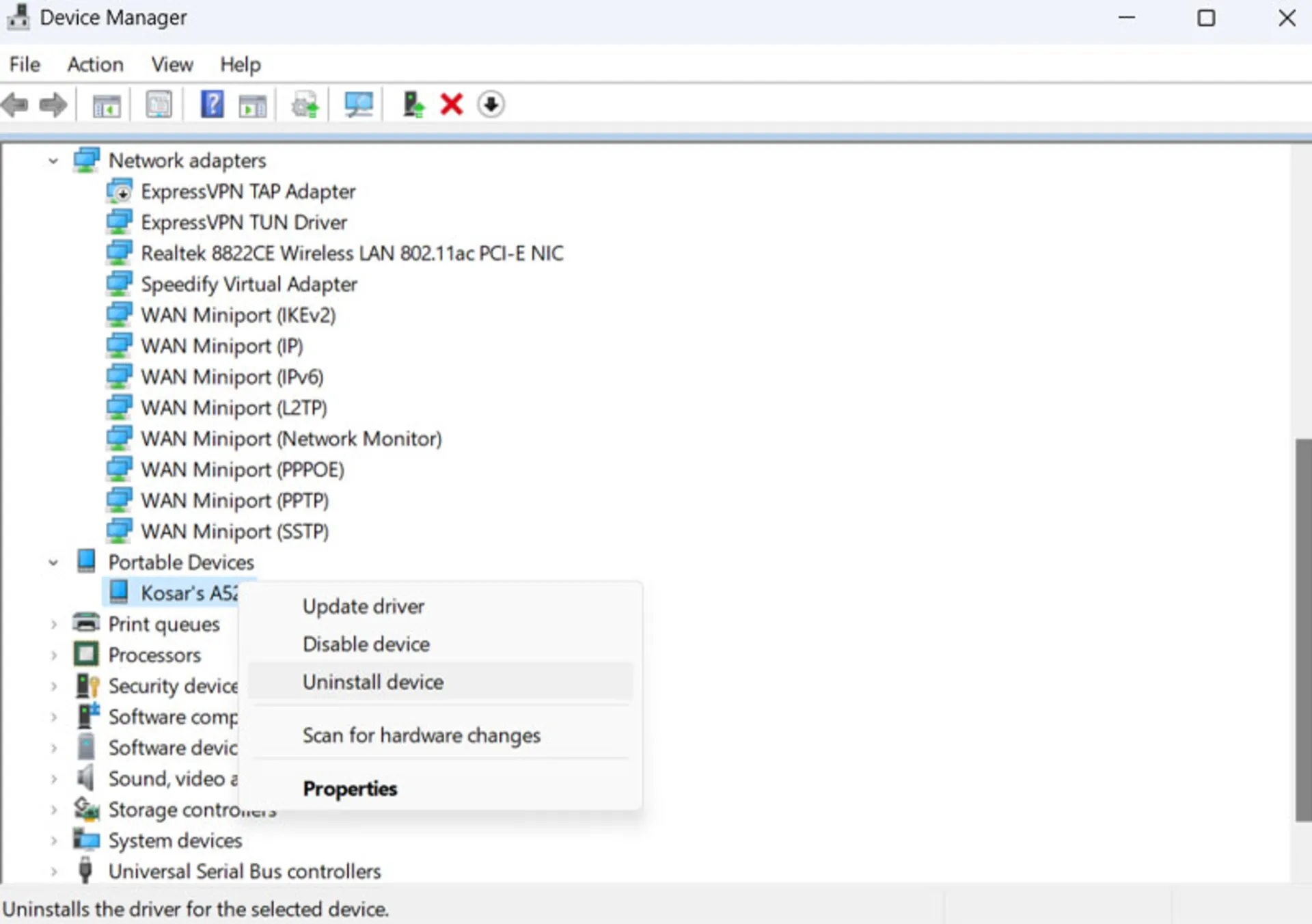Click the forward navigation arrow icon
This screenshot has width=1312, height=924.
52,104
